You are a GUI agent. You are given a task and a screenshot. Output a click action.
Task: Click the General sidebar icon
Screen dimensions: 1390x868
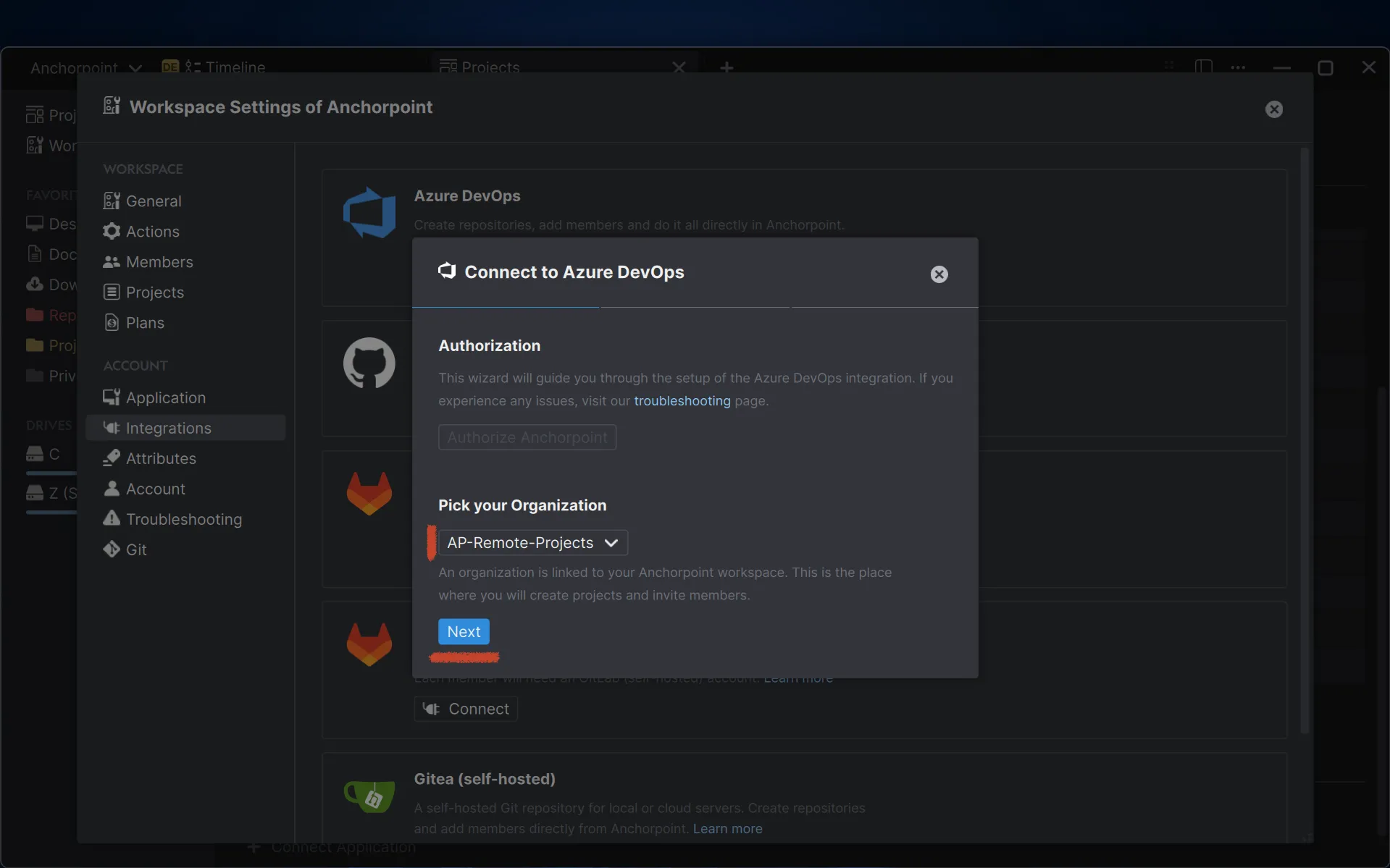coord(111,201)
